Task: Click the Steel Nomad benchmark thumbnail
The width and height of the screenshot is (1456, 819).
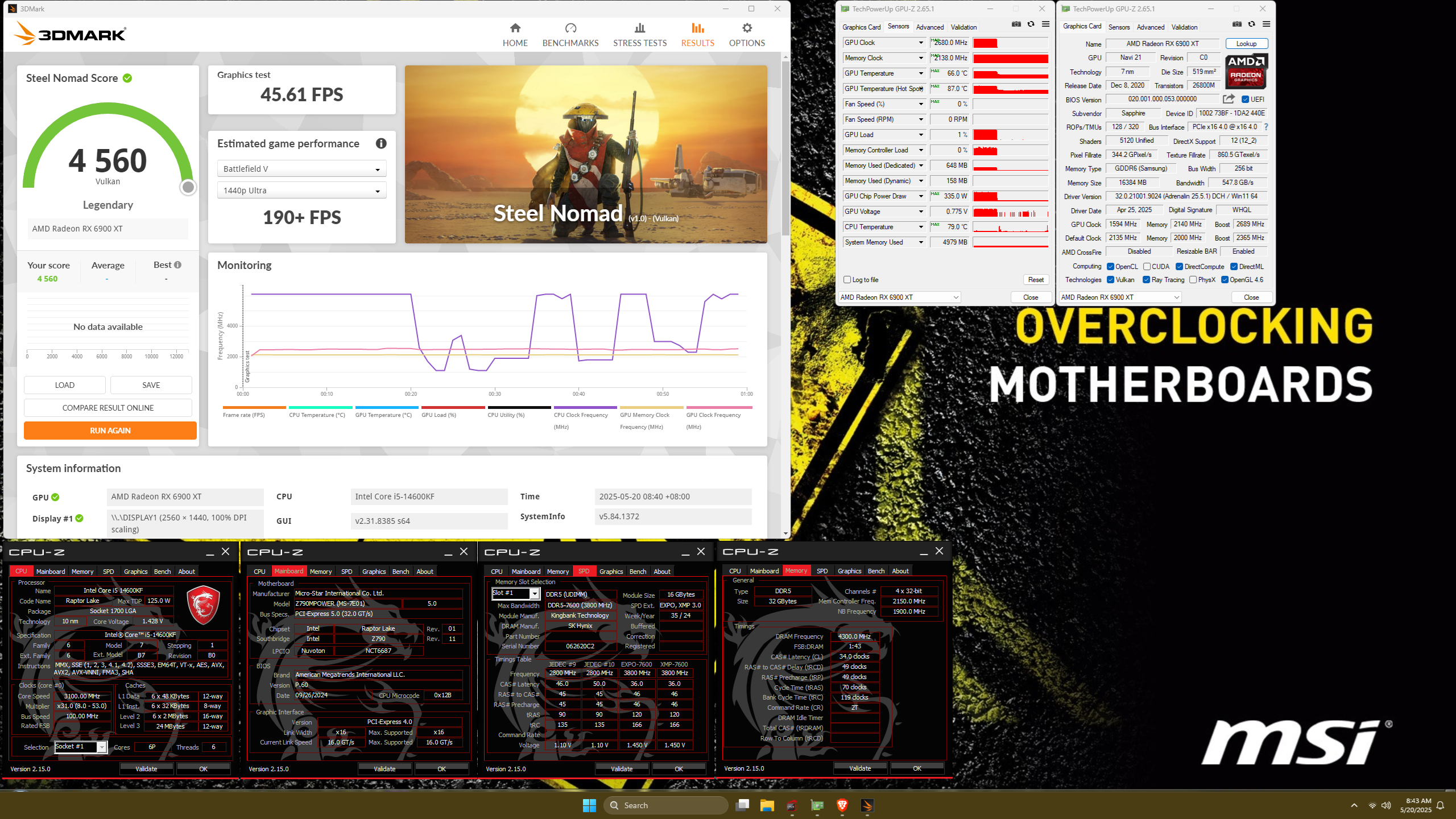Action: pyautogui.click(x=586, y=154)
